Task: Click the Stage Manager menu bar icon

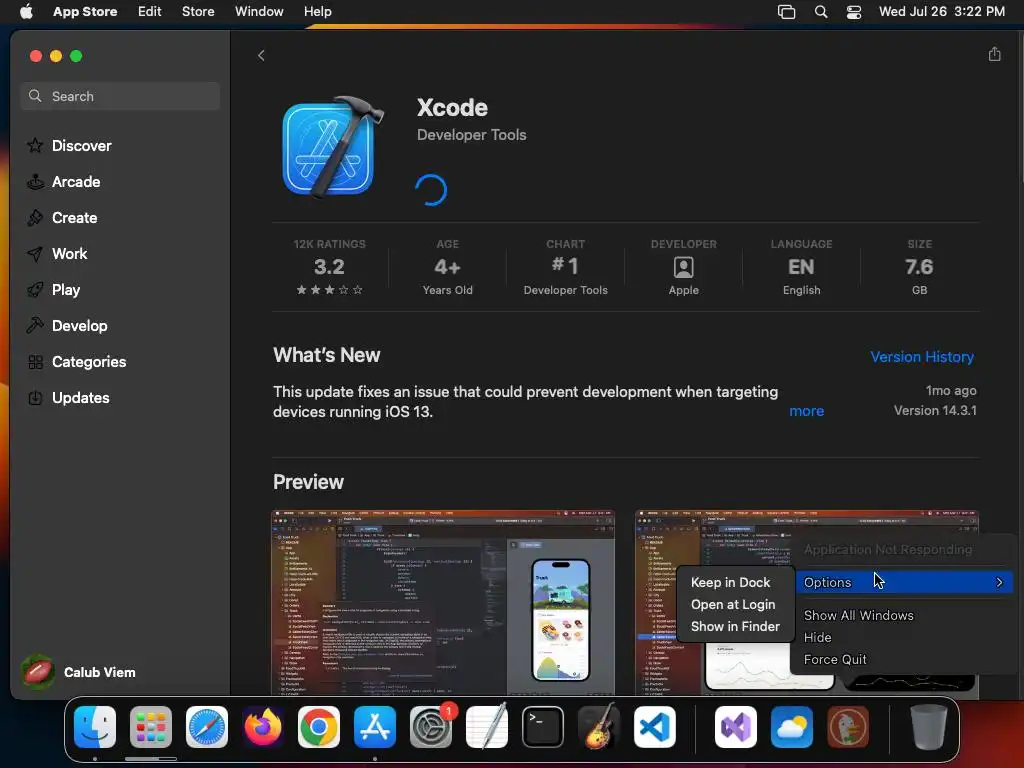Action: 786,12
